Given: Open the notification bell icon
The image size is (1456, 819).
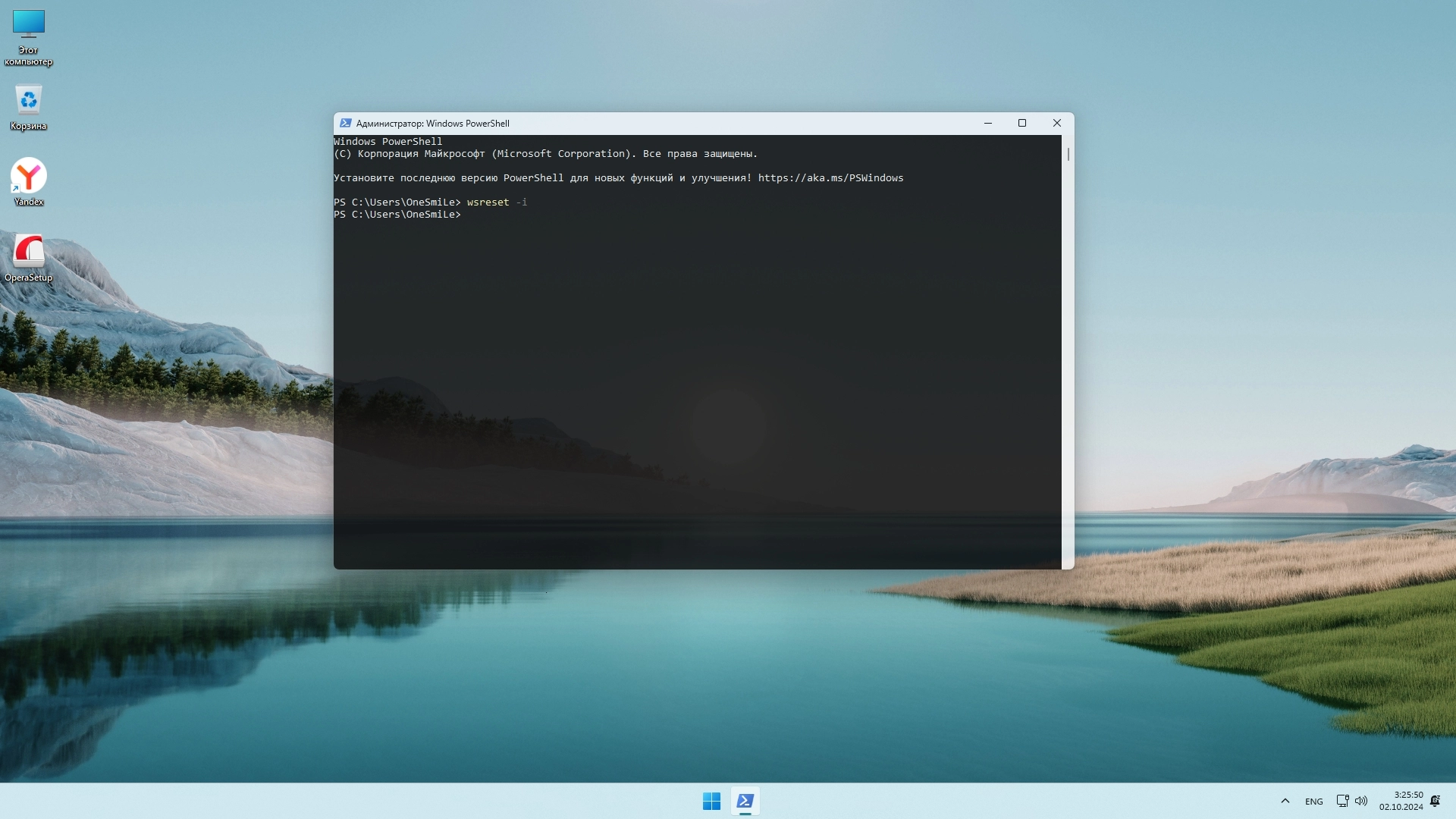Looking at the screenshot, I should click(1435, 801).
